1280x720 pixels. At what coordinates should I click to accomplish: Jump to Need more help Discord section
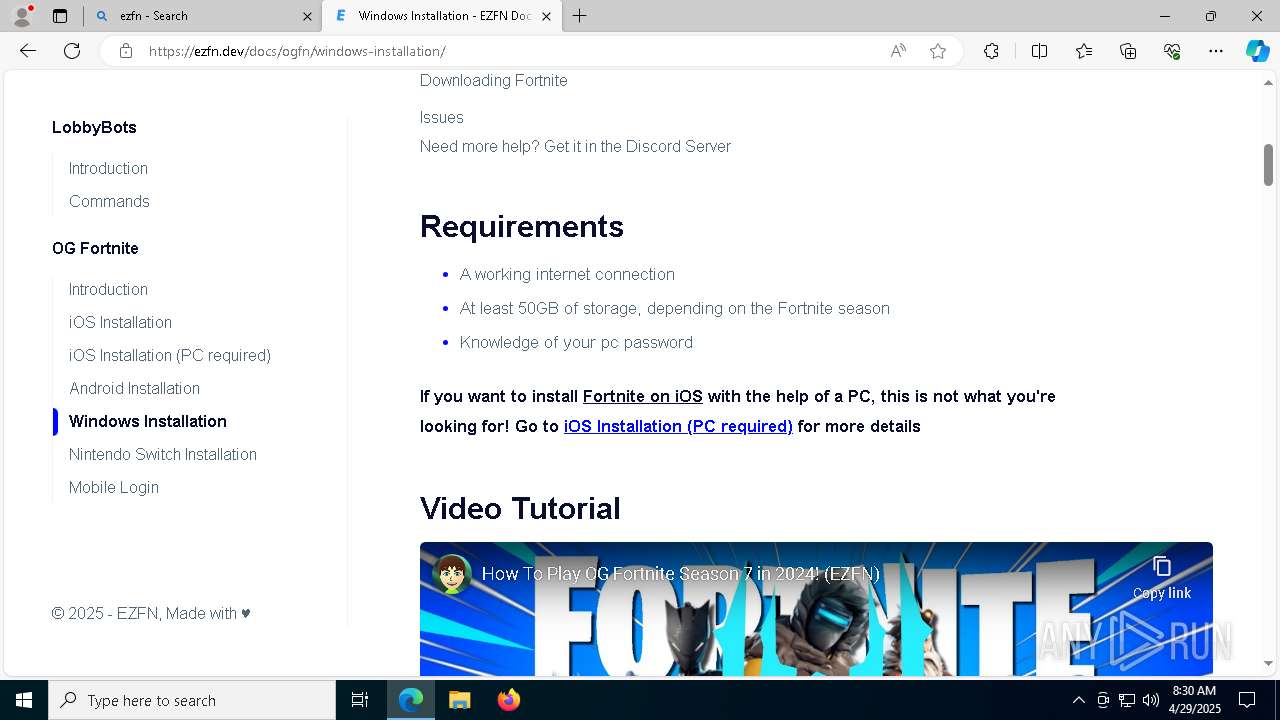point(575,146)
